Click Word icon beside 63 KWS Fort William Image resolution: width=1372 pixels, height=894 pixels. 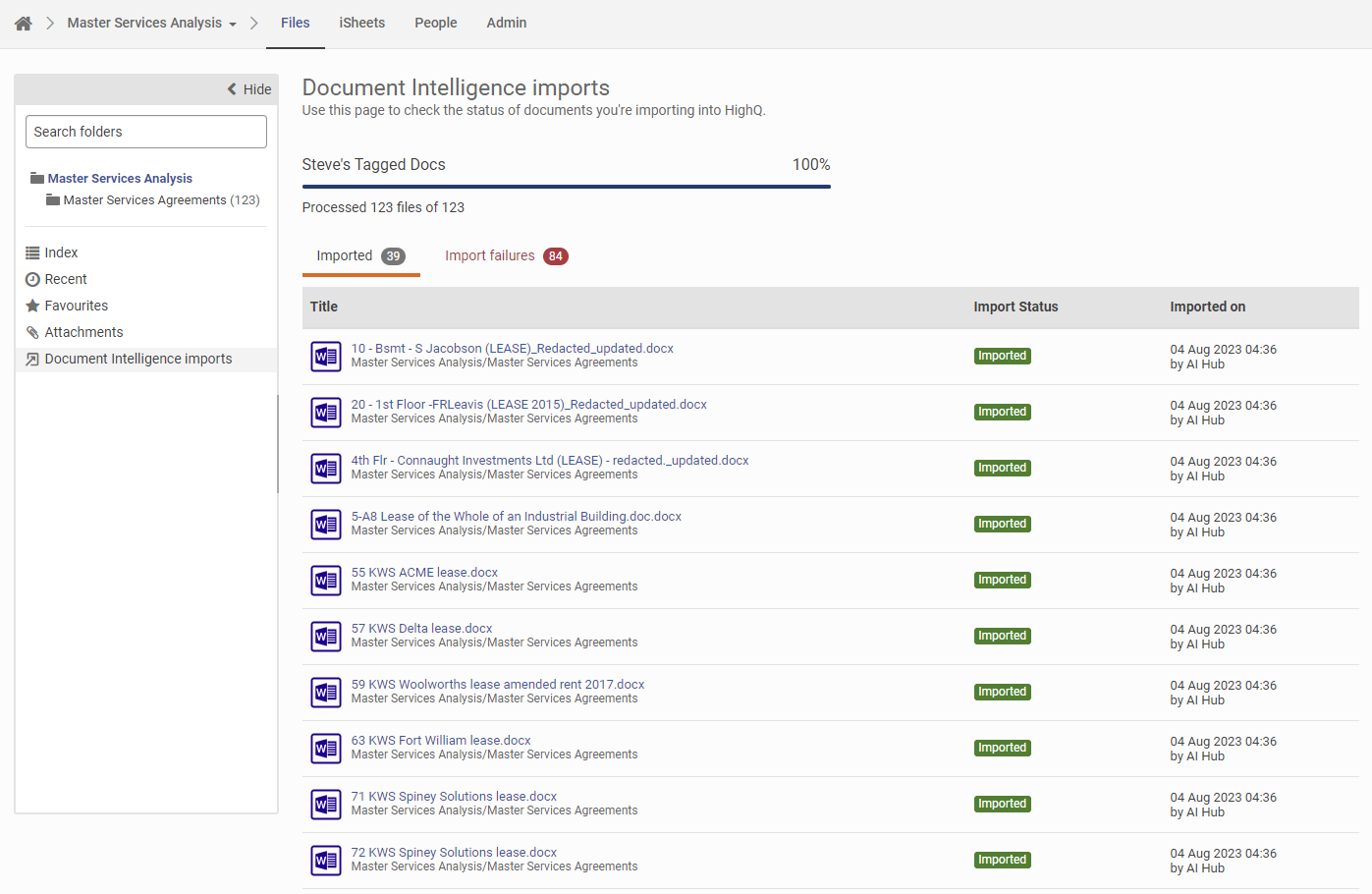[x=326, y=748]
